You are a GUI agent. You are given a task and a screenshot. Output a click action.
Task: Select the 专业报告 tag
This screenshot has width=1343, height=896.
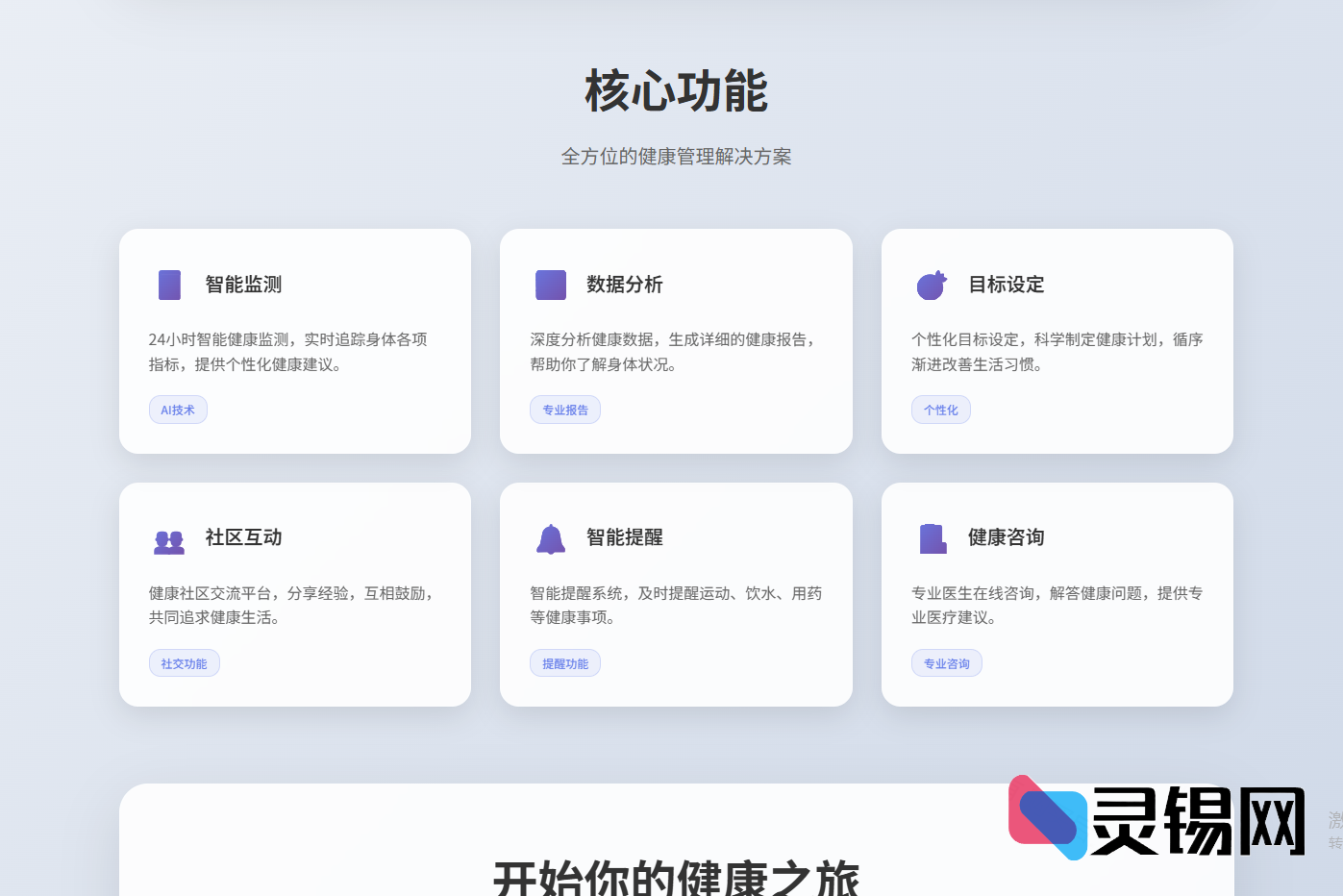click(x=565, y=410)
